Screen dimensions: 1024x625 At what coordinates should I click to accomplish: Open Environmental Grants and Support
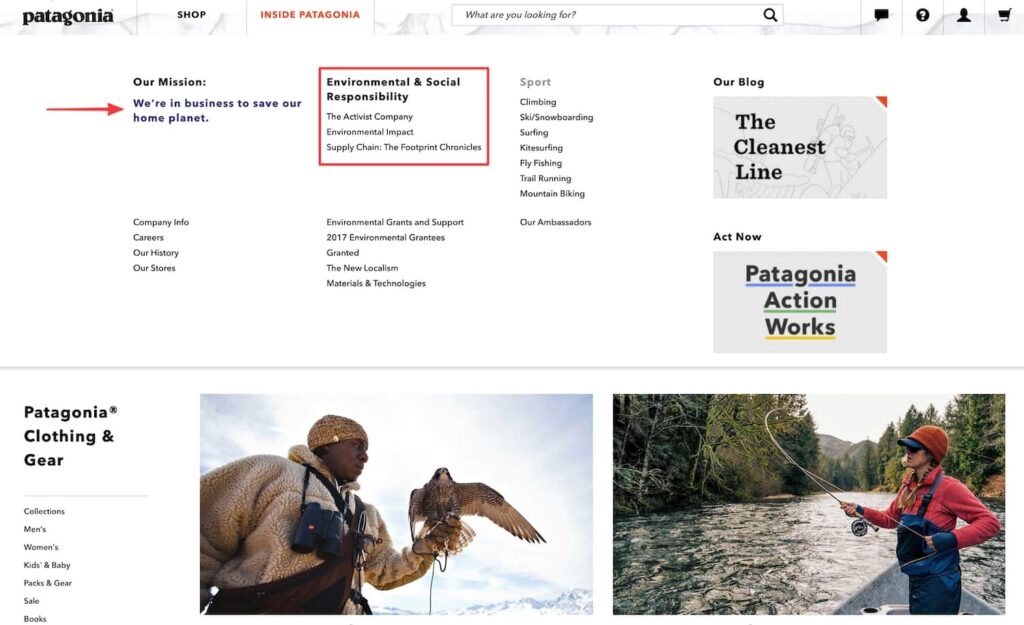[394, 222]
